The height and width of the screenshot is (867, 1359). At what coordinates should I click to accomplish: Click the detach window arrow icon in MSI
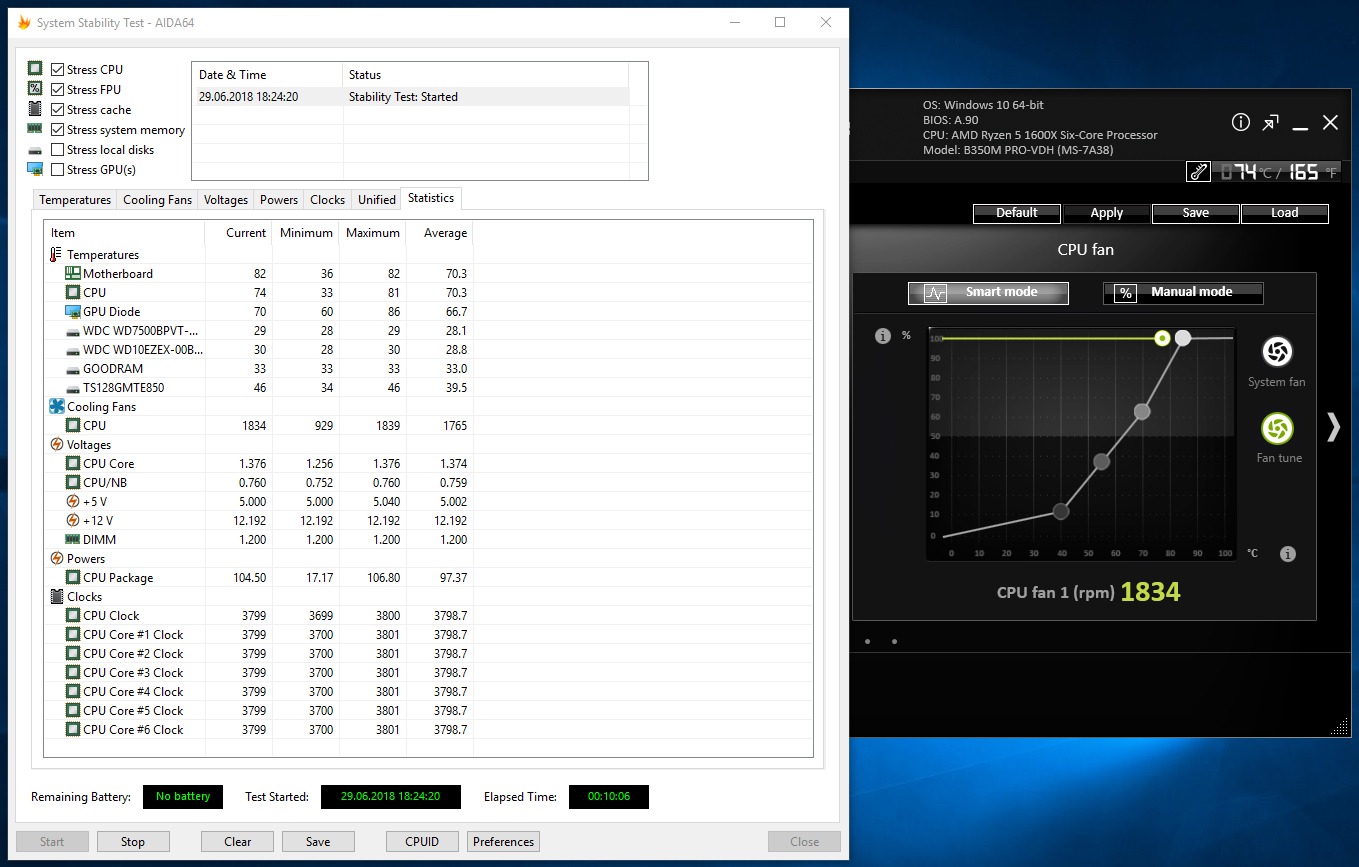tap(1270, 122)
